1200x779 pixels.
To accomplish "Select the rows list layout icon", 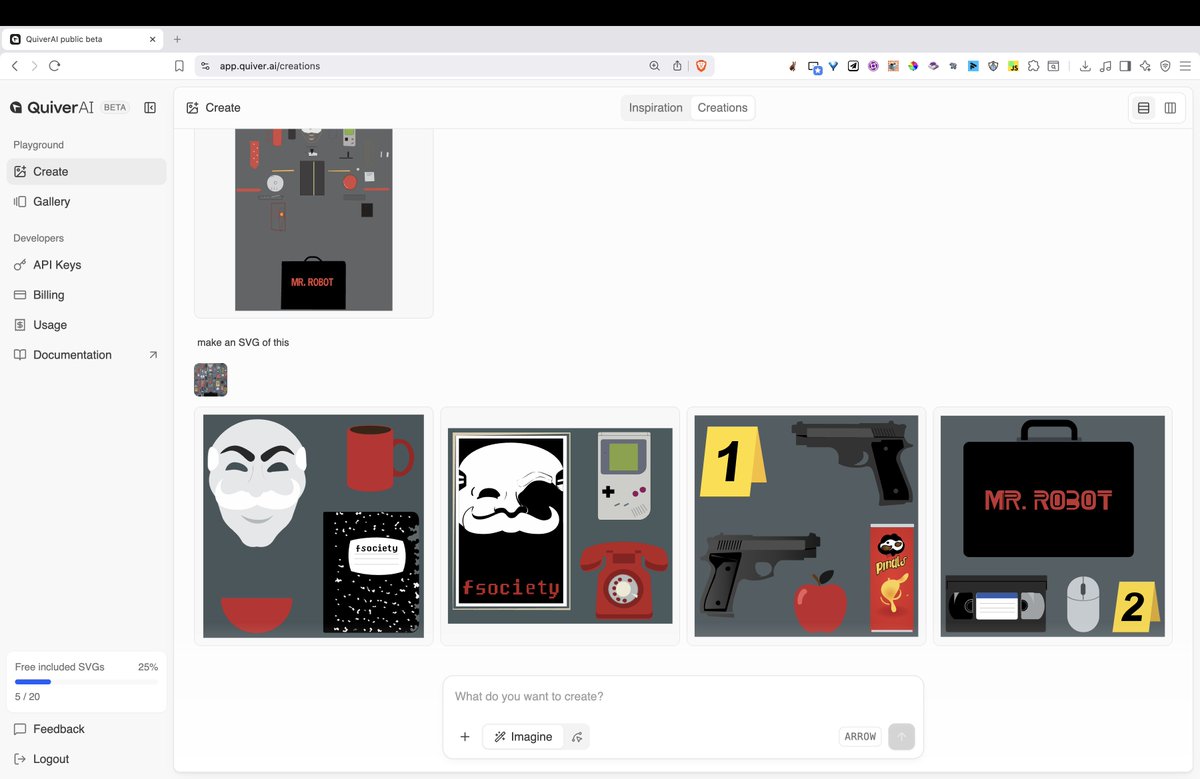I will point(1143,108).
